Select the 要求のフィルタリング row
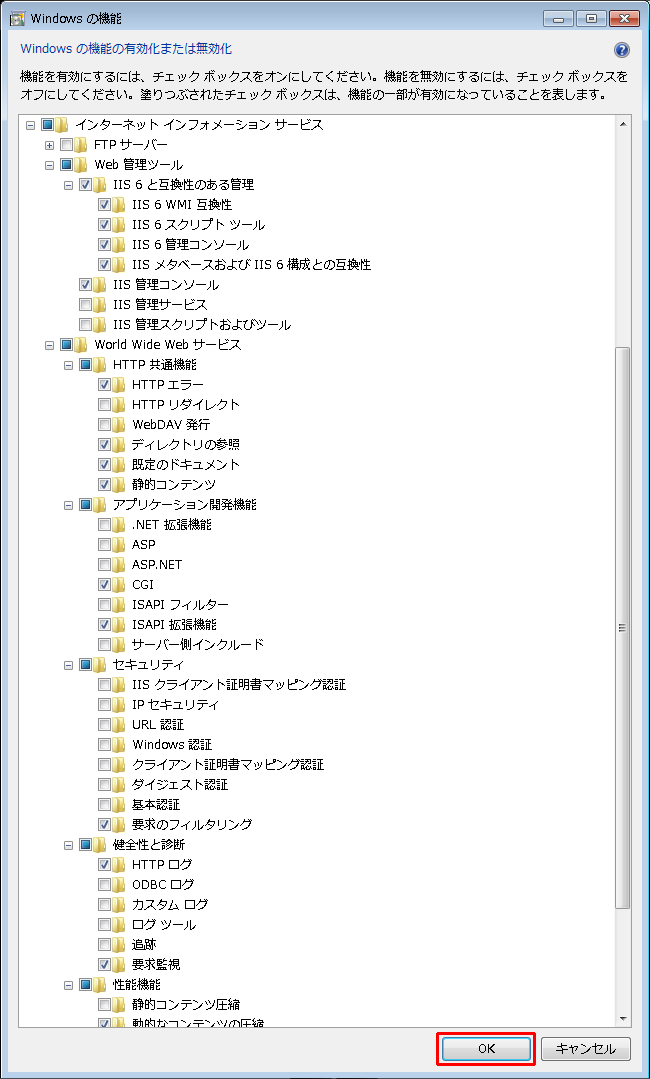 click(x=192, y=824)
